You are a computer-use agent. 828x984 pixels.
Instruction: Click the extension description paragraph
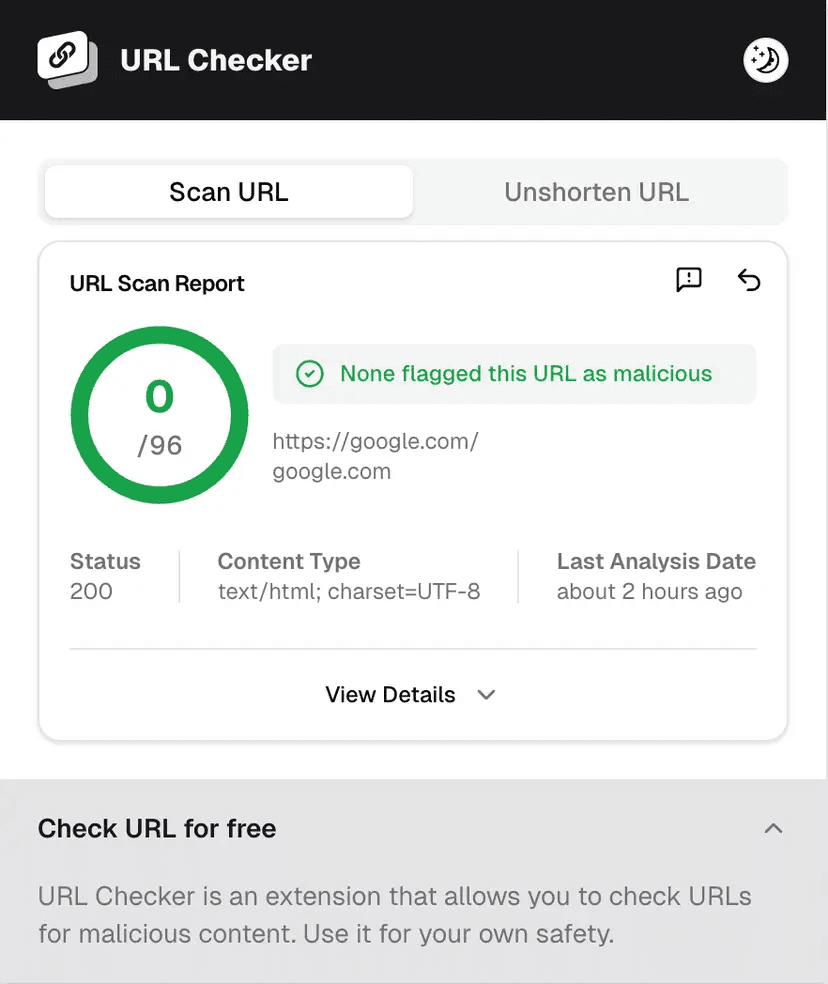point(395,915)
